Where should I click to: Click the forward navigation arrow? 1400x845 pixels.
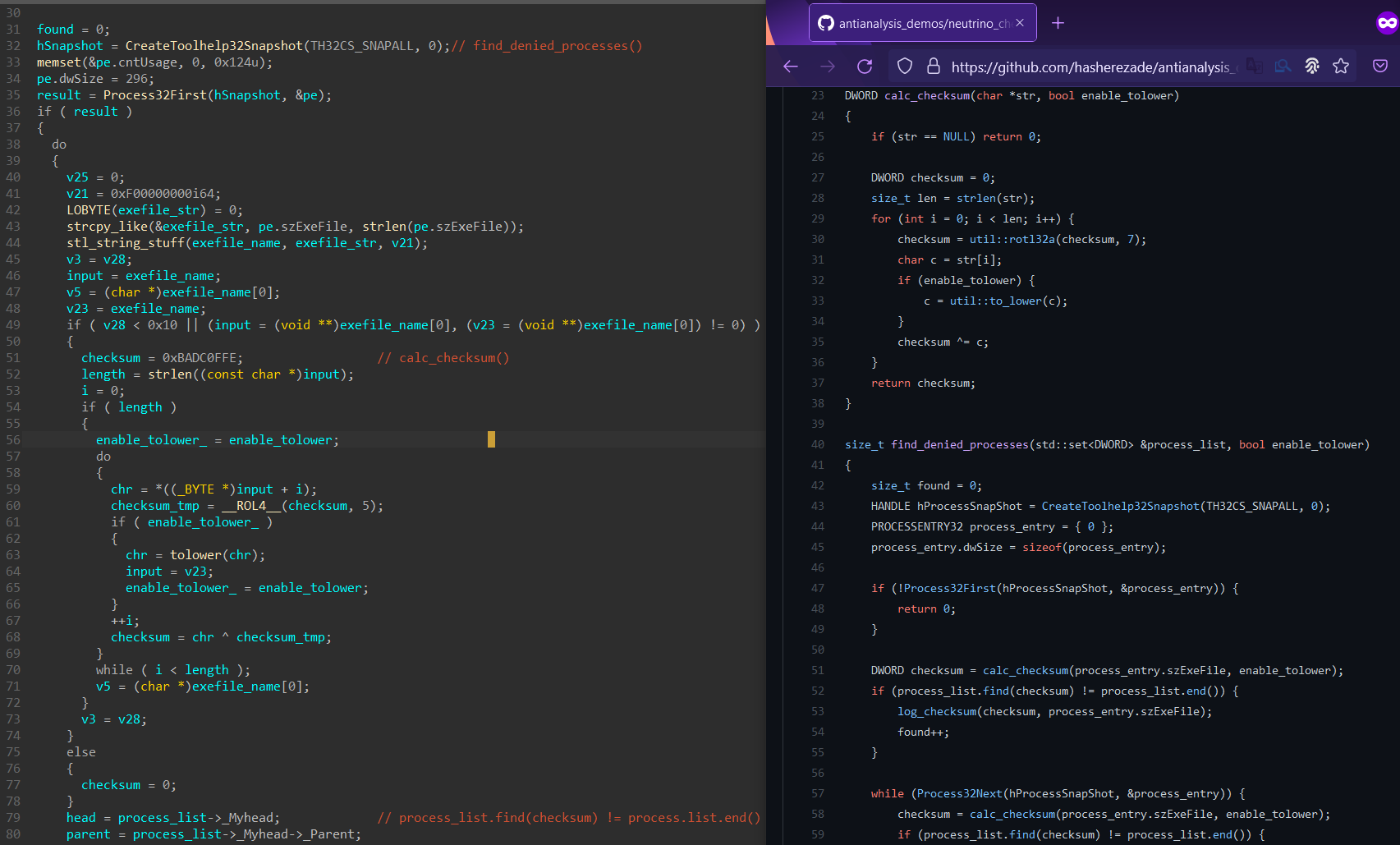tap(828, 67)
